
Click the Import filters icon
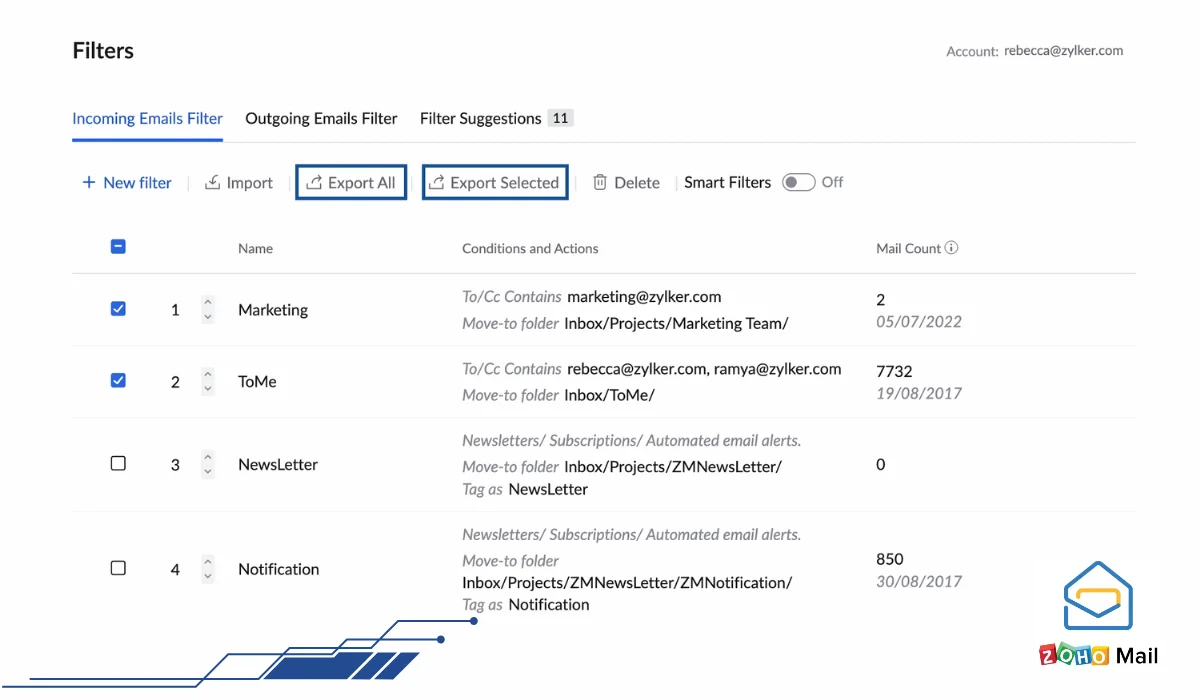pos(213,182)
